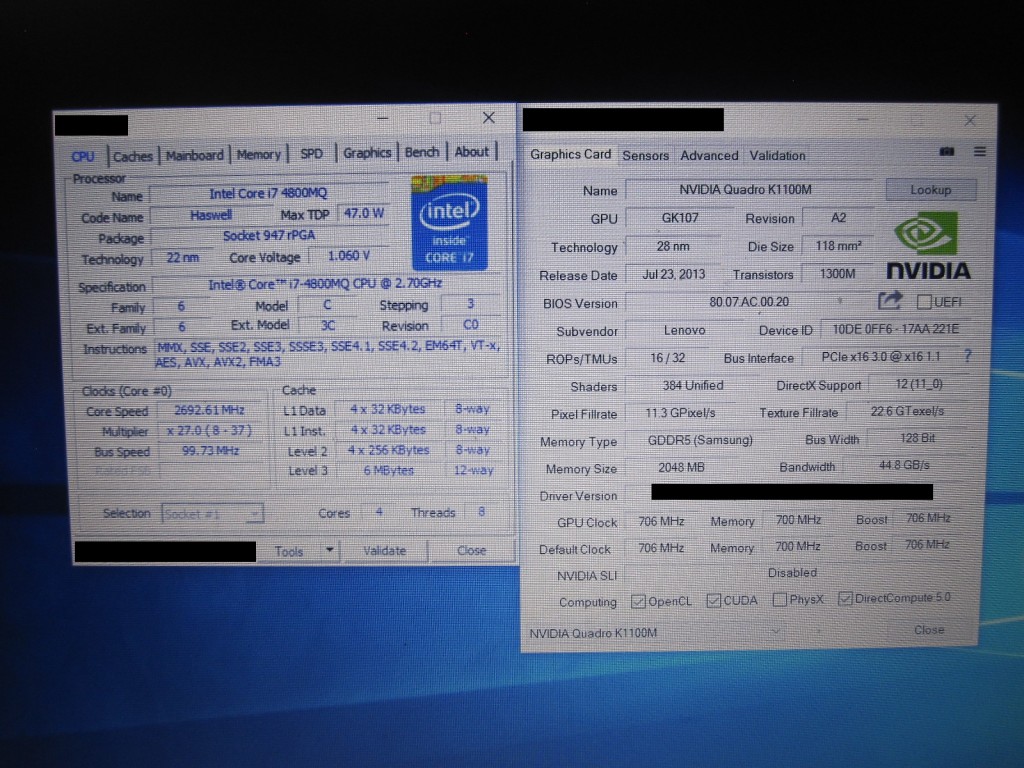Open the GPU-Z hamburger menu
This screenshot has height=768, width=1024.
pyautogui.click(x=980, y=152)
